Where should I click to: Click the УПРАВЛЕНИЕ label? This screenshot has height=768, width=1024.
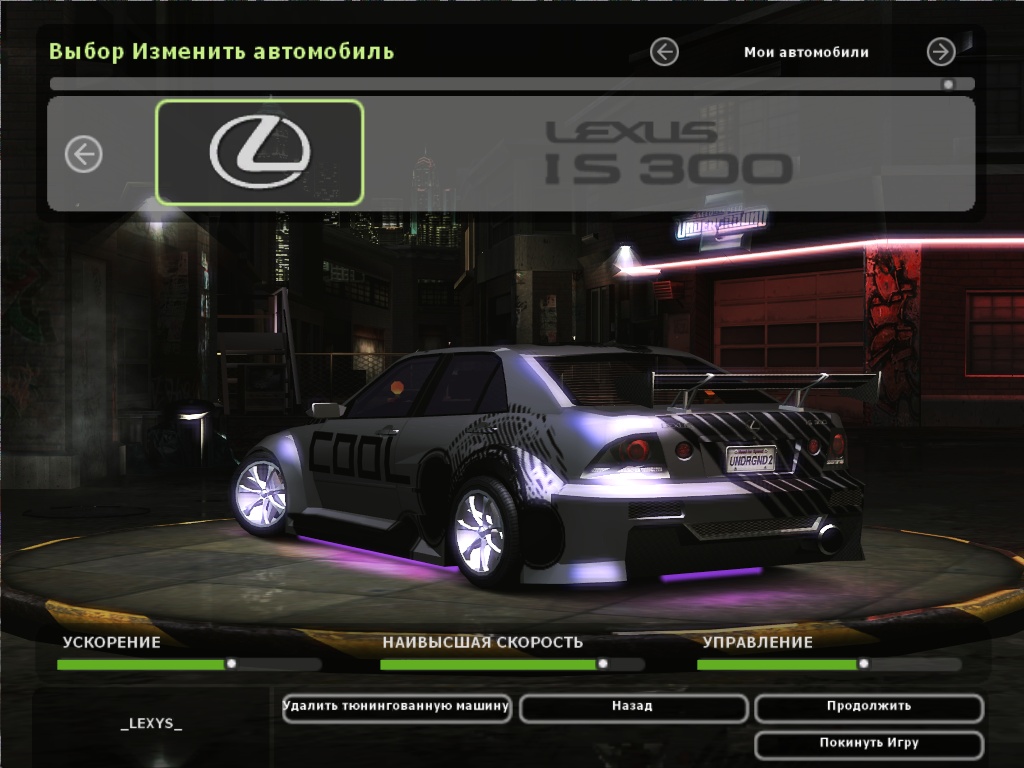coord(758,643)
